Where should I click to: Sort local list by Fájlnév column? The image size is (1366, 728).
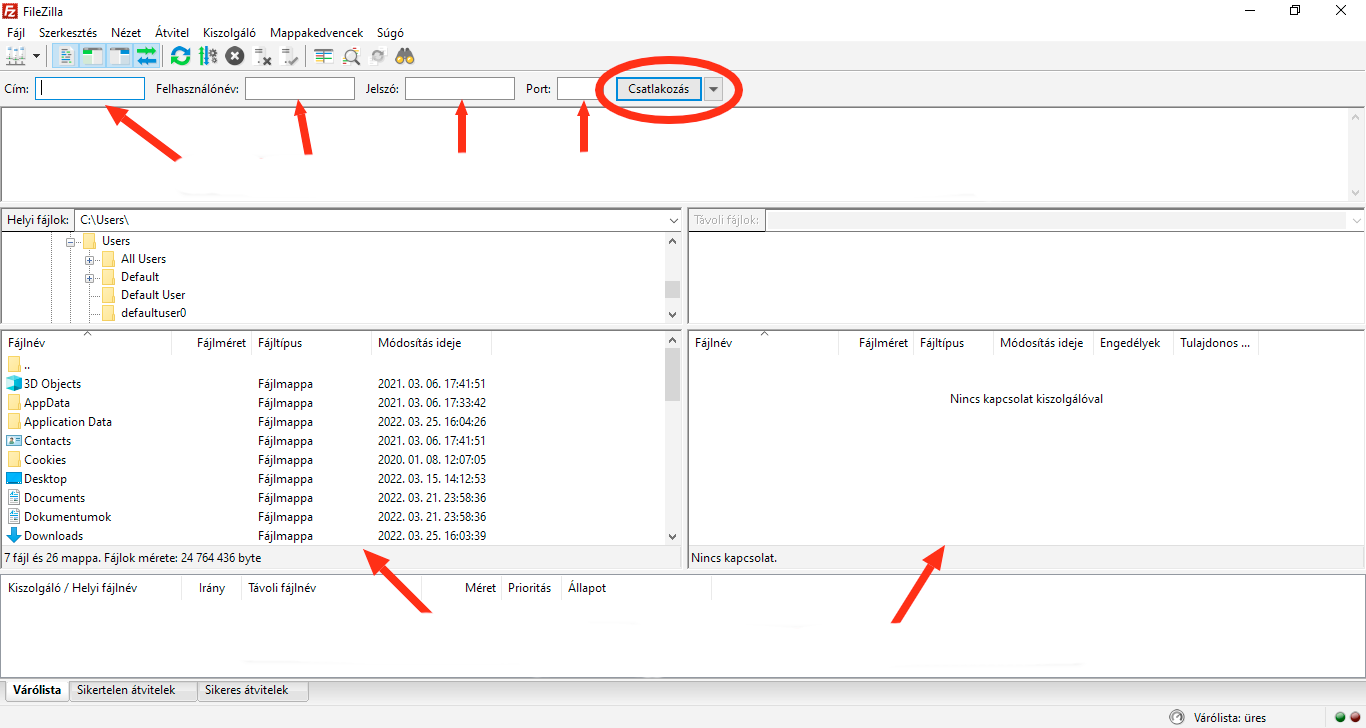point(87,343)
